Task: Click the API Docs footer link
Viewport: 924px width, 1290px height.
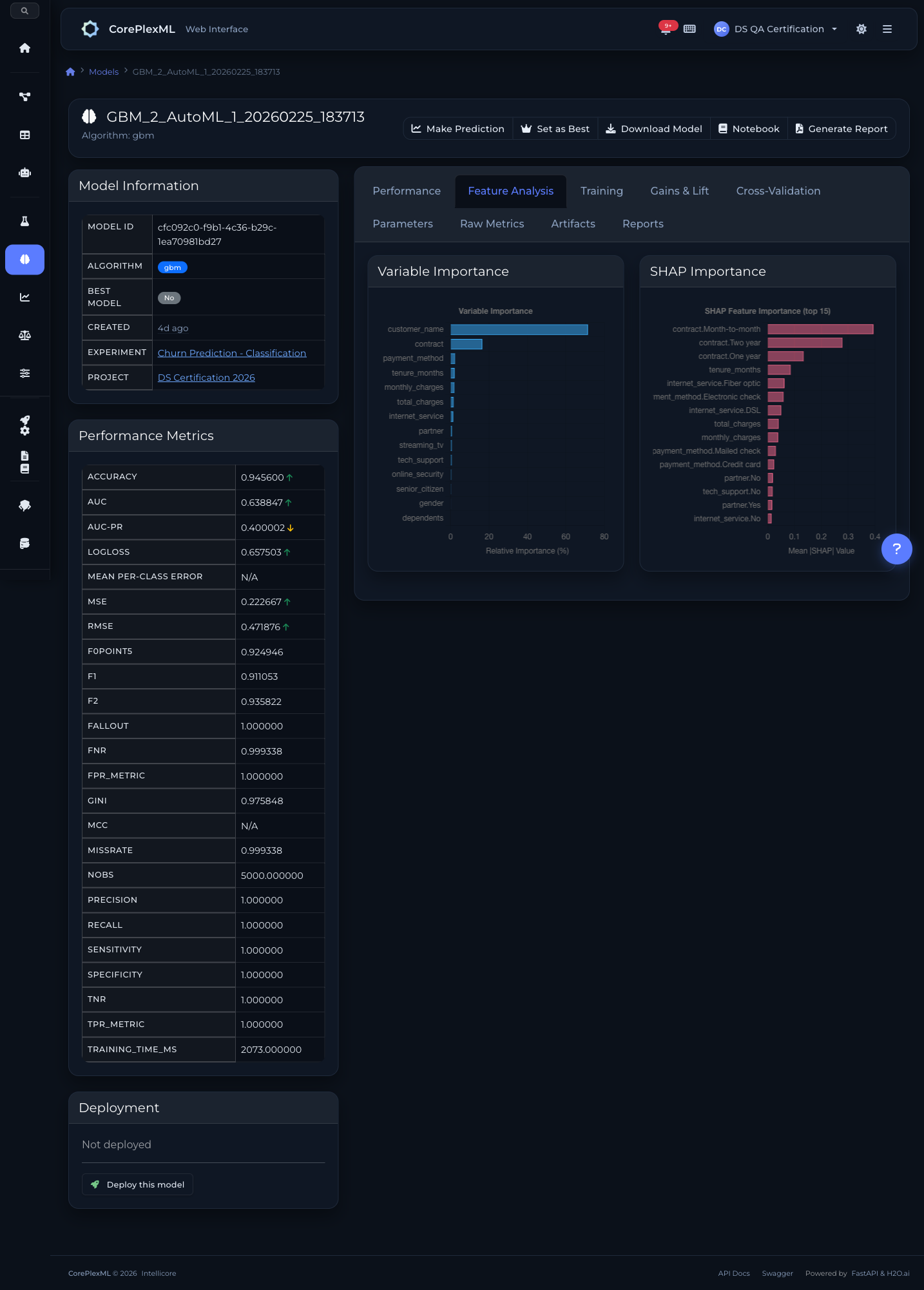Action: pos(734,1273)
